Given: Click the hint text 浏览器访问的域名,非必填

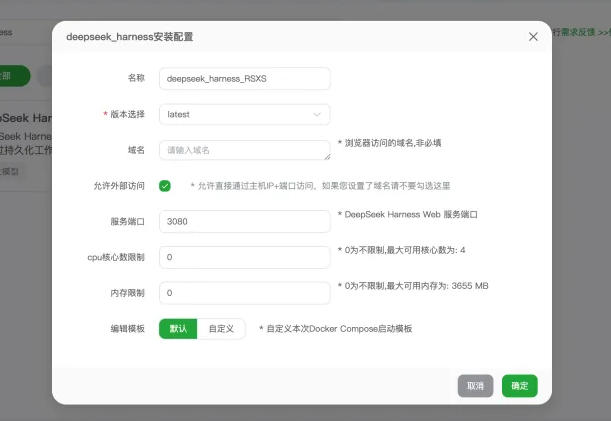Looking at the screenshot, I should point(390,143).
